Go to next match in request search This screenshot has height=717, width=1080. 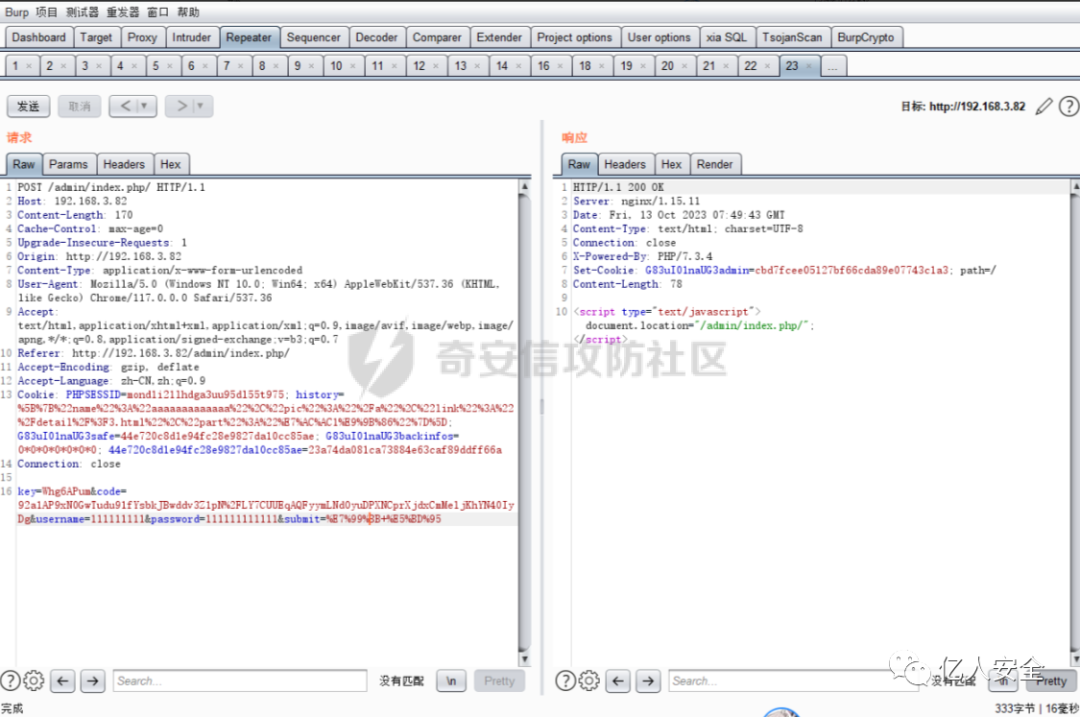(93, 680)
